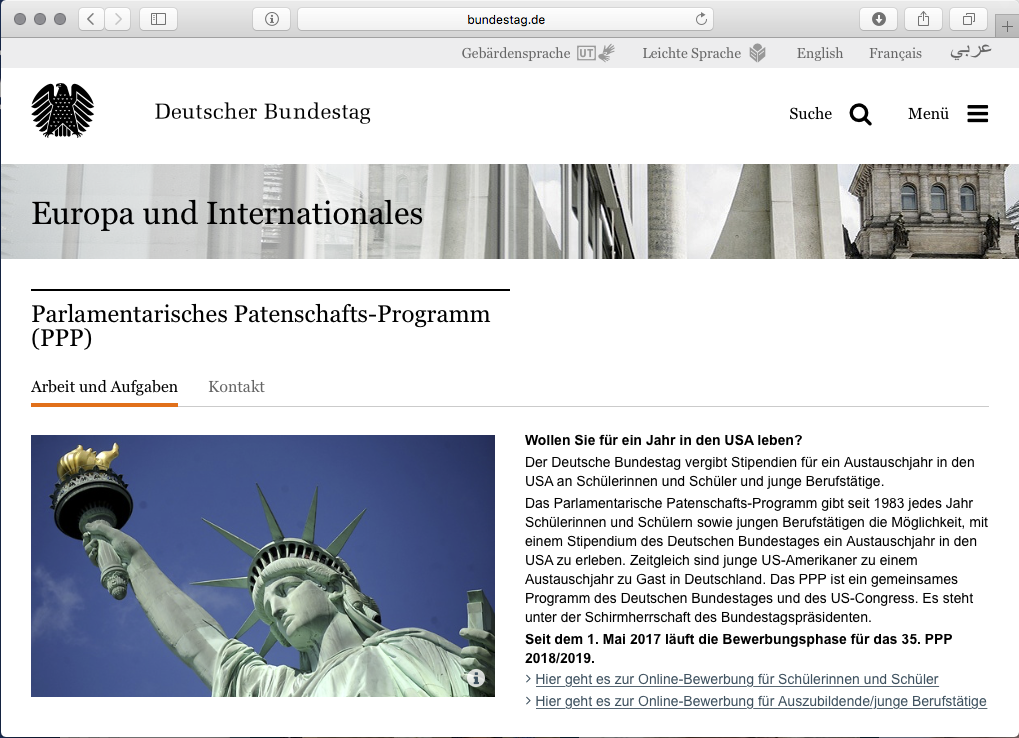This screenshot has width=1019, height=738.
Task: Click the Europa und Internationales heading
Action: 227,214
